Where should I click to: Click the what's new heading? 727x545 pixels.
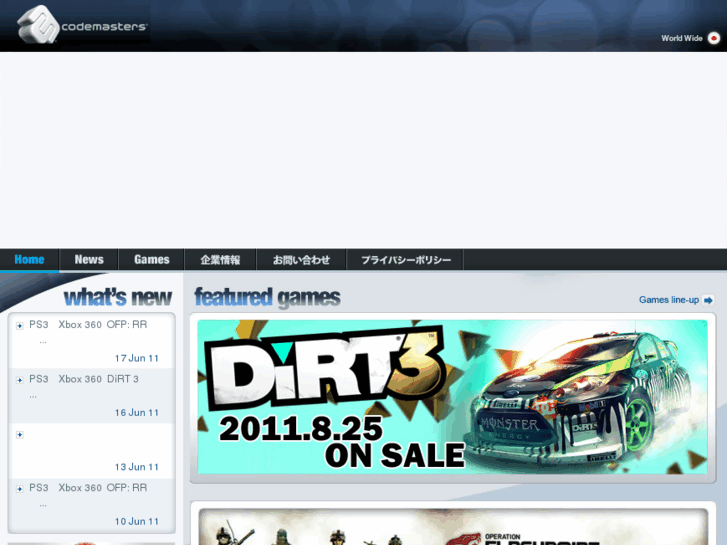[118, 297]
